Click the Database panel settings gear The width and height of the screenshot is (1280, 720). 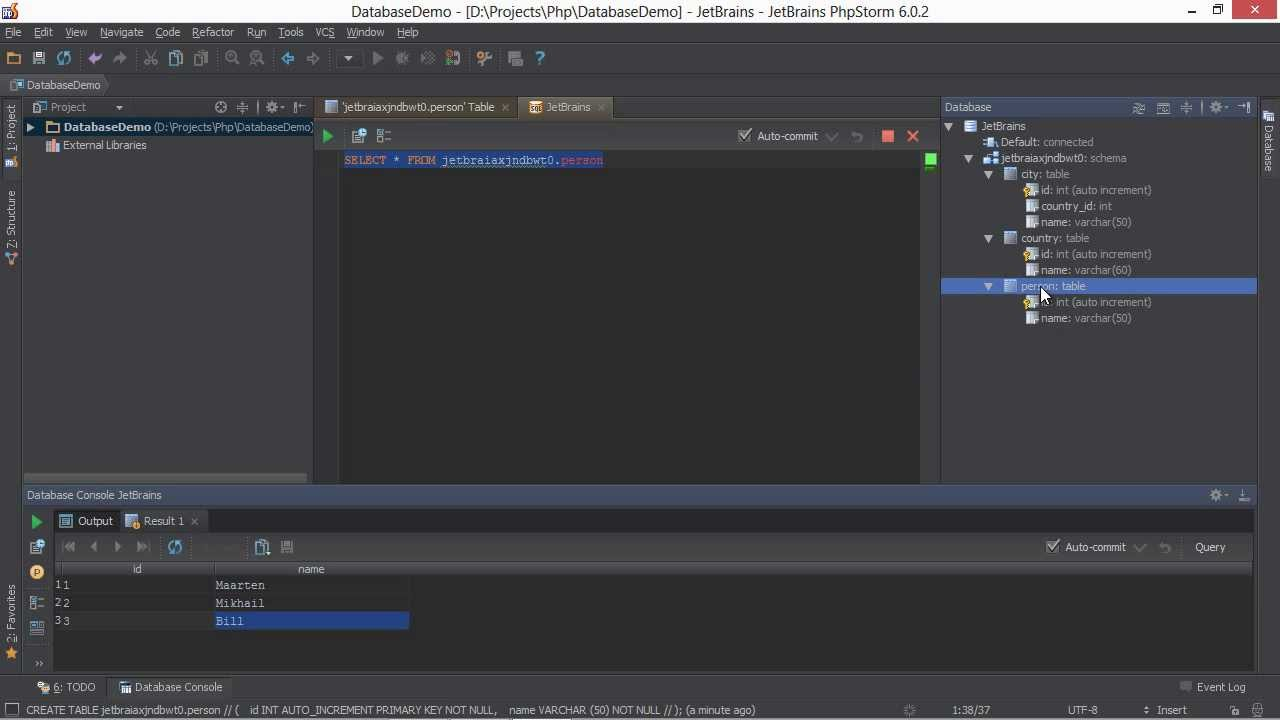(x=1218, y=107)
